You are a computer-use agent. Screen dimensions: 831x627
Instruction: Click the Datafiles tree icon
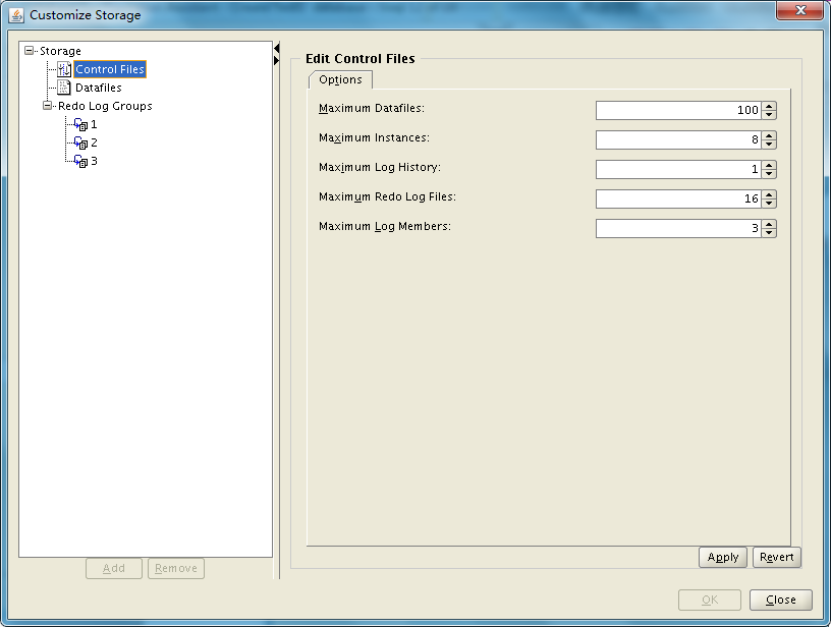pyautogui.click(x=64, y=87)
